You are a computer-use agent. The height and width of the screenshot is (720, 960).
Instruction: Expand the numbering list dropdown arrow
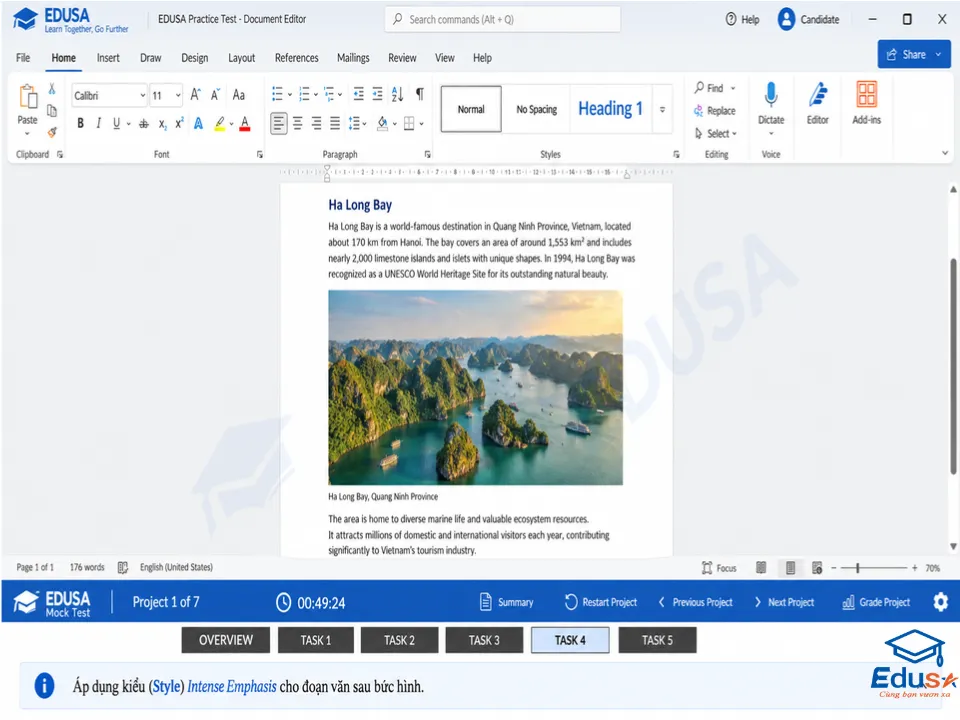tap(316, 94)
